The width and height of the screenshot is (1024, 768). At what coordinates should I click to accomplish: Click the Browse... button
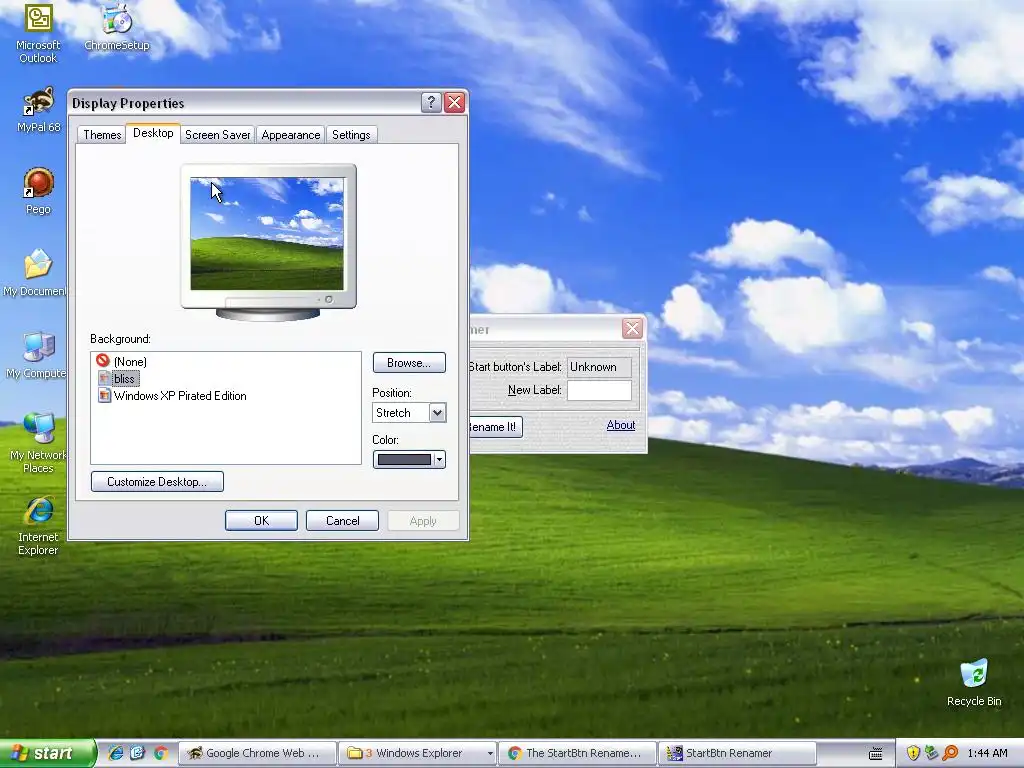(409, 362)
